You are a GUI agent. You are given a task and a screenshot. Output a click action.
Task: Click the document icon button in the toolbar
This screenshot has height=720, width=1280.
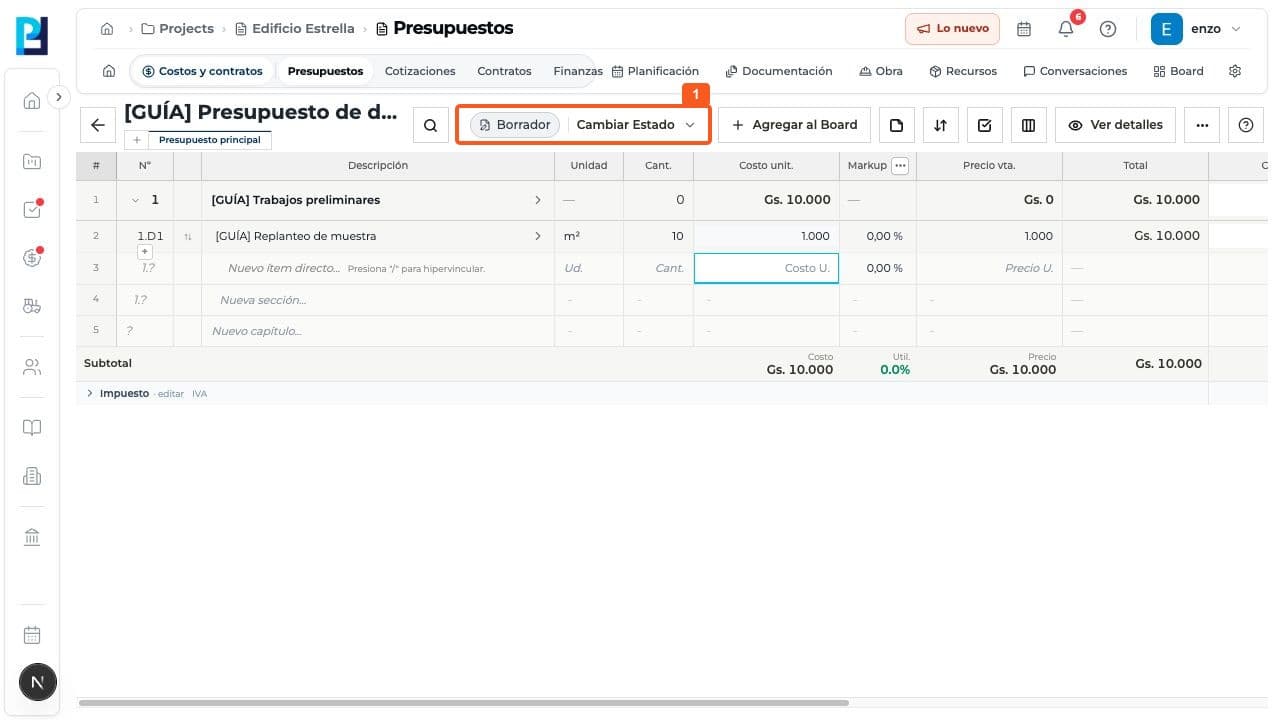point(896,125)
